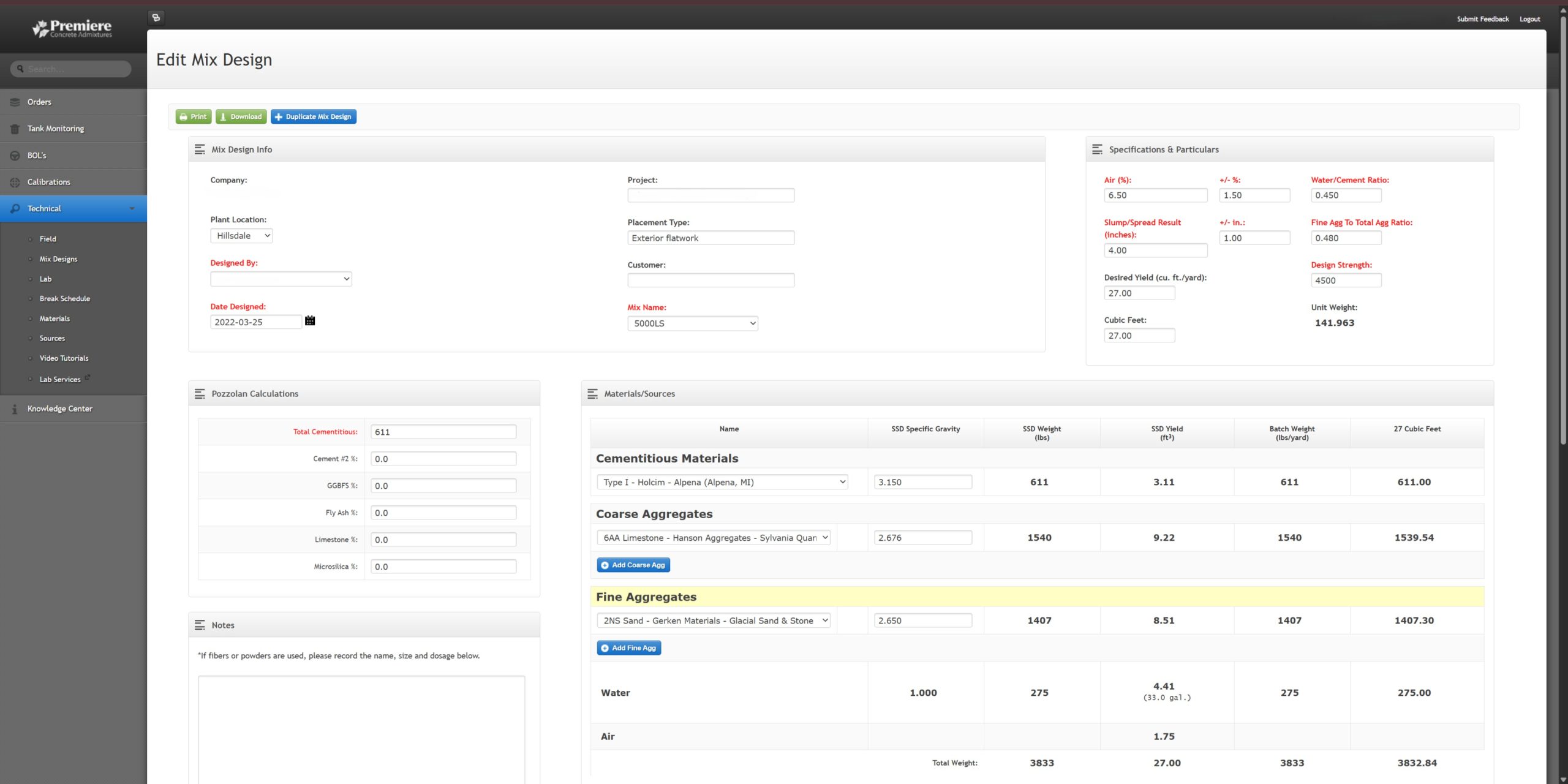Click the sidebar collapse icon at top
This screenshot has height=784, width=1568.
pyautogui.click(x=156, y=18)
